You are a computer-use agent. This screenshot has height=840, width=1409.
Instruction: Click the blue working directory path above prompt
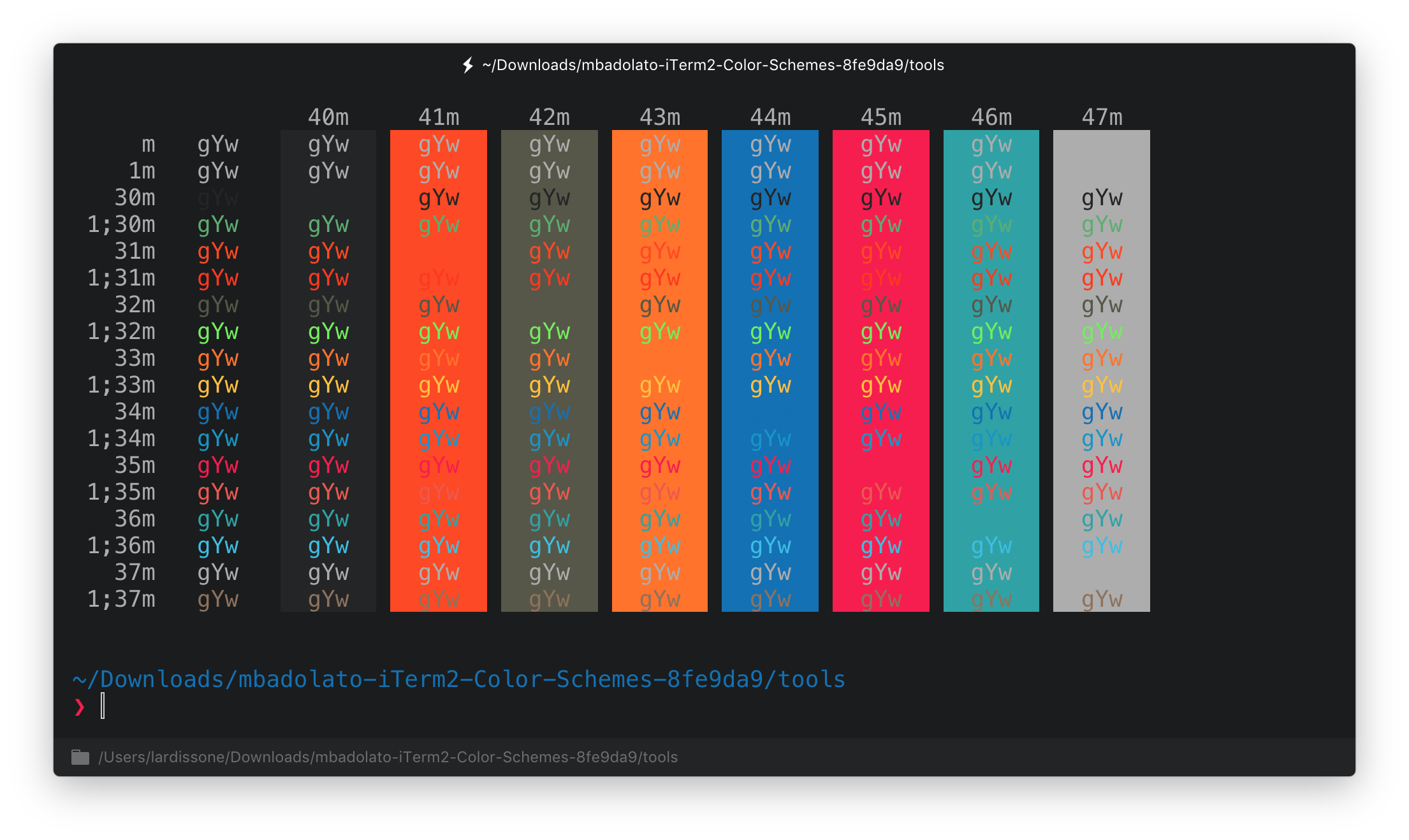click(459, 679)
